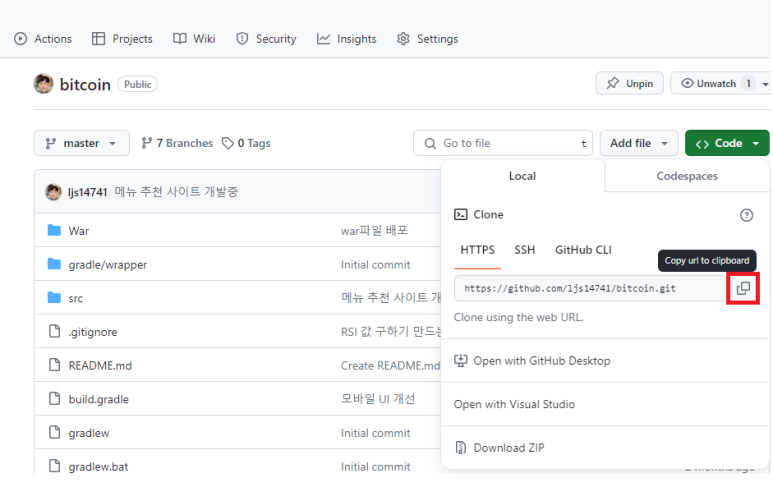The height and width of the screenshot is (487, 773).
Task: Open the gradle/wrapper folder
Action: pos(107,265)
